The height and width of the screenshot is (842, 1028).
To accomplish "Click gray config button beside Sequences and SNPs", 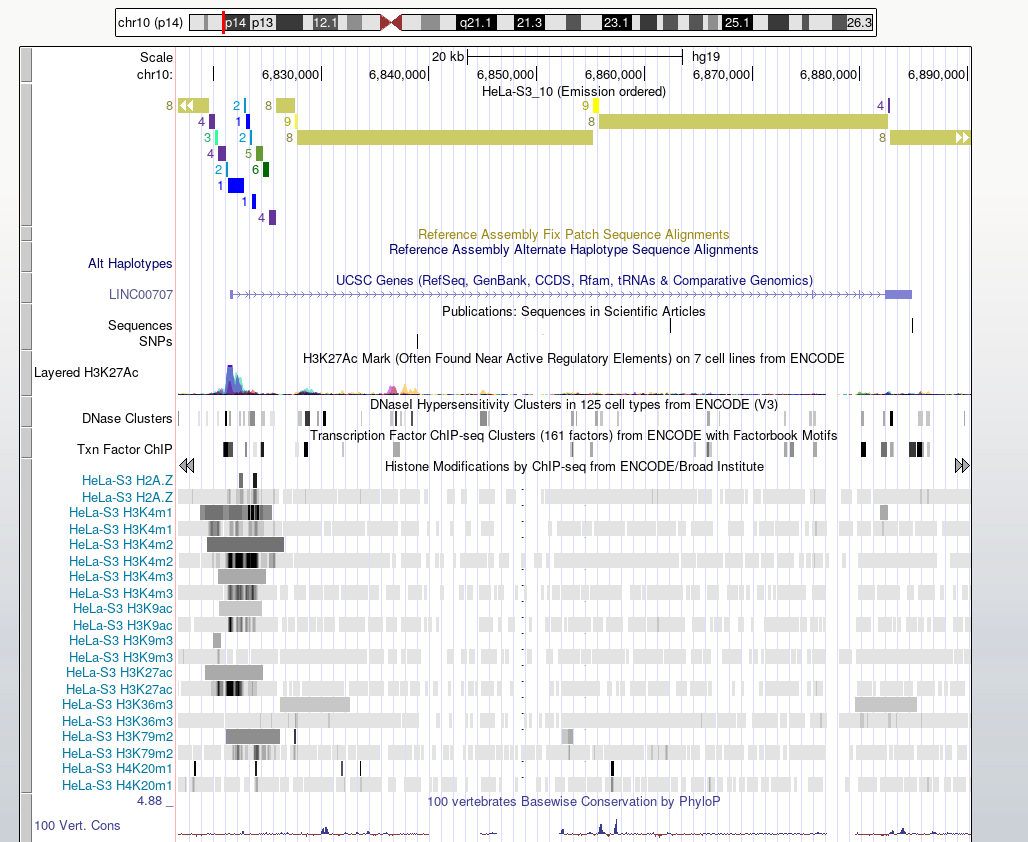I will click(x=26, y=326).
